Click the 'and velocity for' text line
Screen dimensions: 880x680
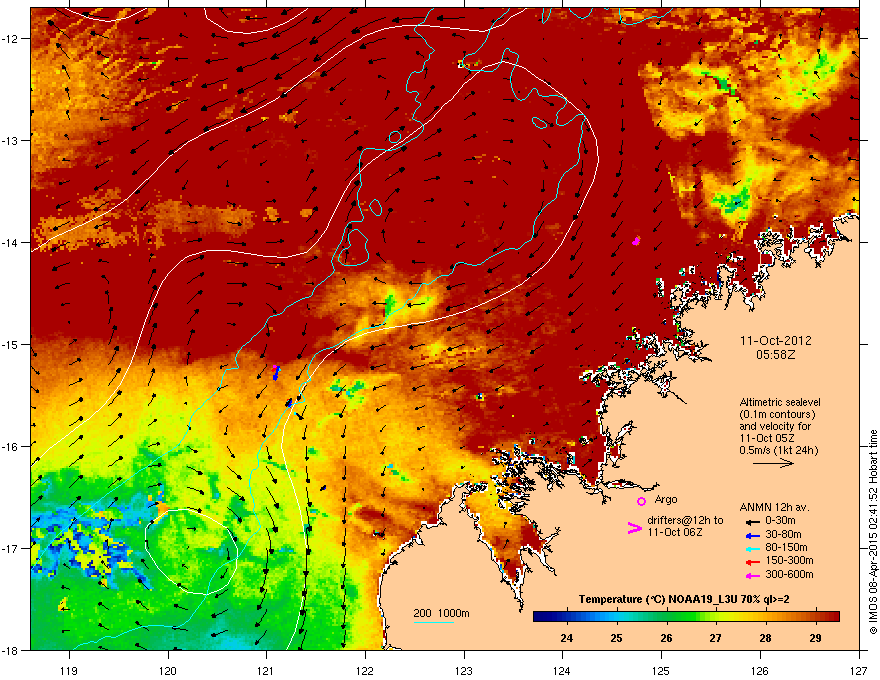coord(775,426)
